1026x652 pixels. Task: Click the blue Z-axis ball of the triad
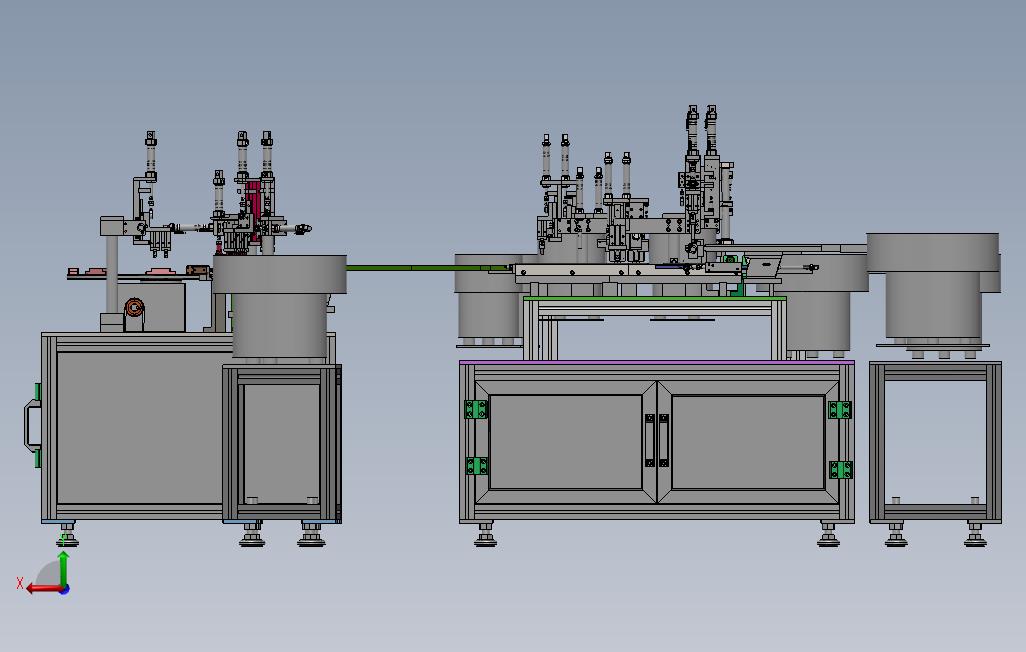[64, 589]
